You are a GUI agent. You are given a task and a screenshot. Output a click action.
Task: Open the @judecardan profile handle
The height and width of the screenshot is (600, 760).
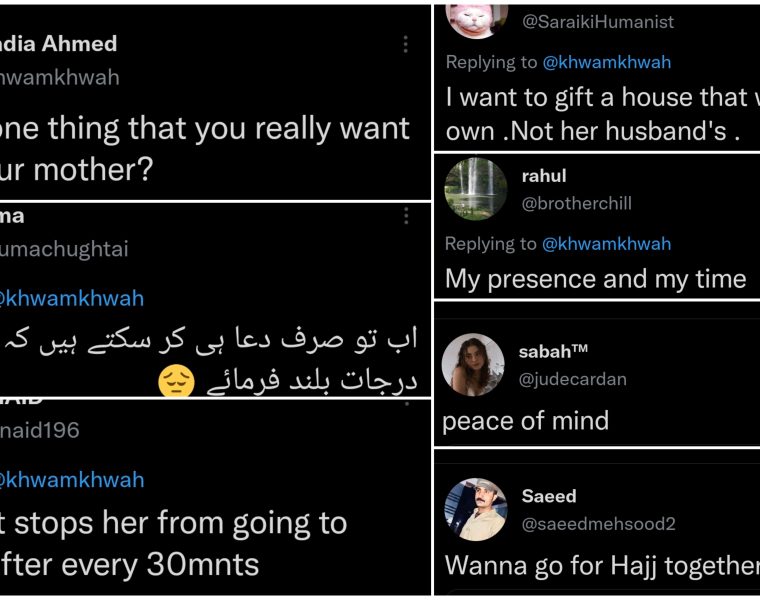point(572,379)
